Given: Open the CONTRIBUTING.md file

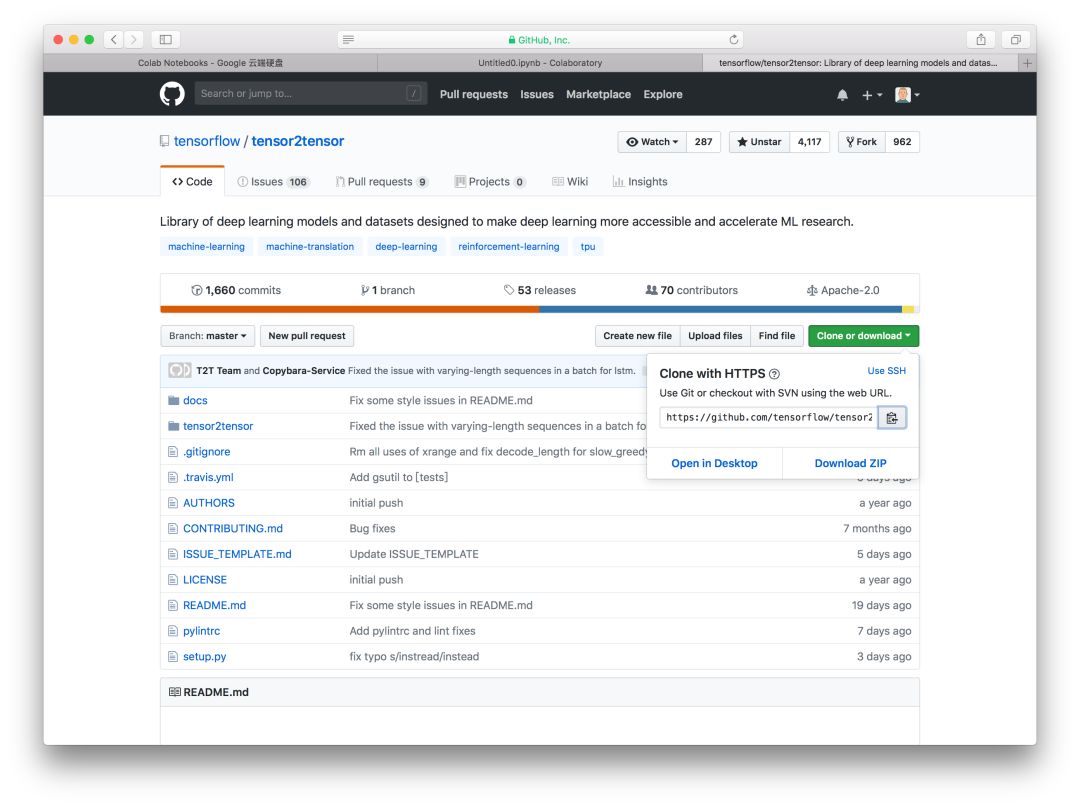Looking at the screenshot, I should click(x=233, y=529).
